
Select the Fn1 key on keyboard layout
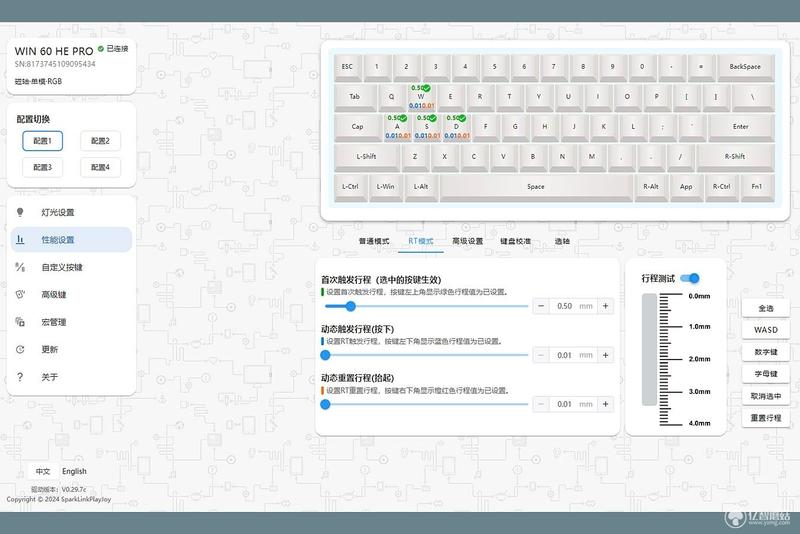click(757, 187)
